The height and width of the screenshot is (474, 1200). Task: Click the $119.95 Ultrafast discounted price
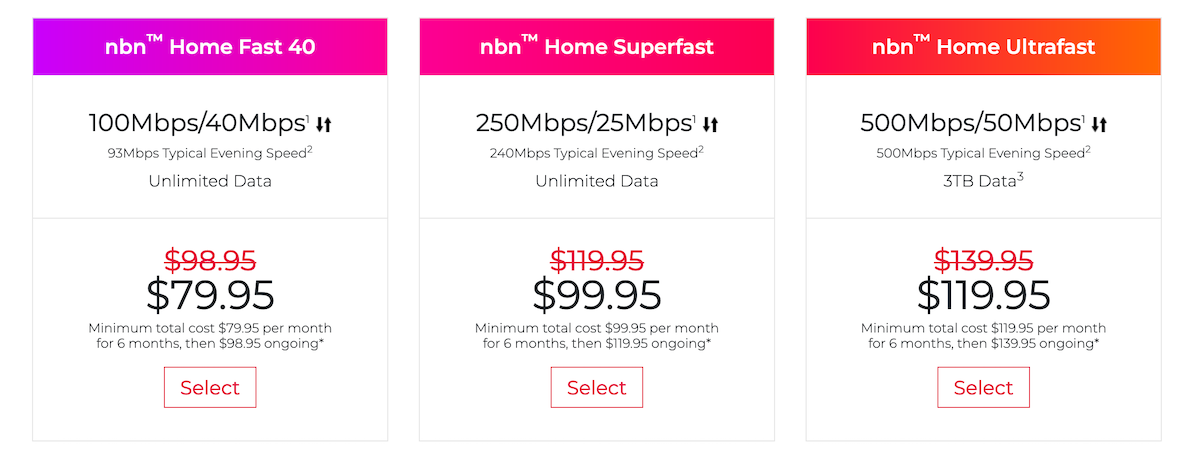(983, 295)
